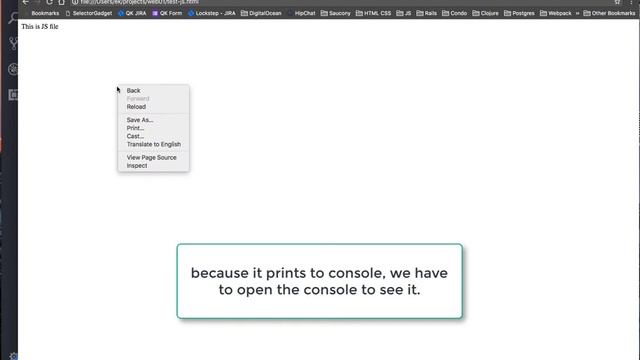Open QK Form bookmark
This screenshot has width=640, height=360.
coord(167,13)
